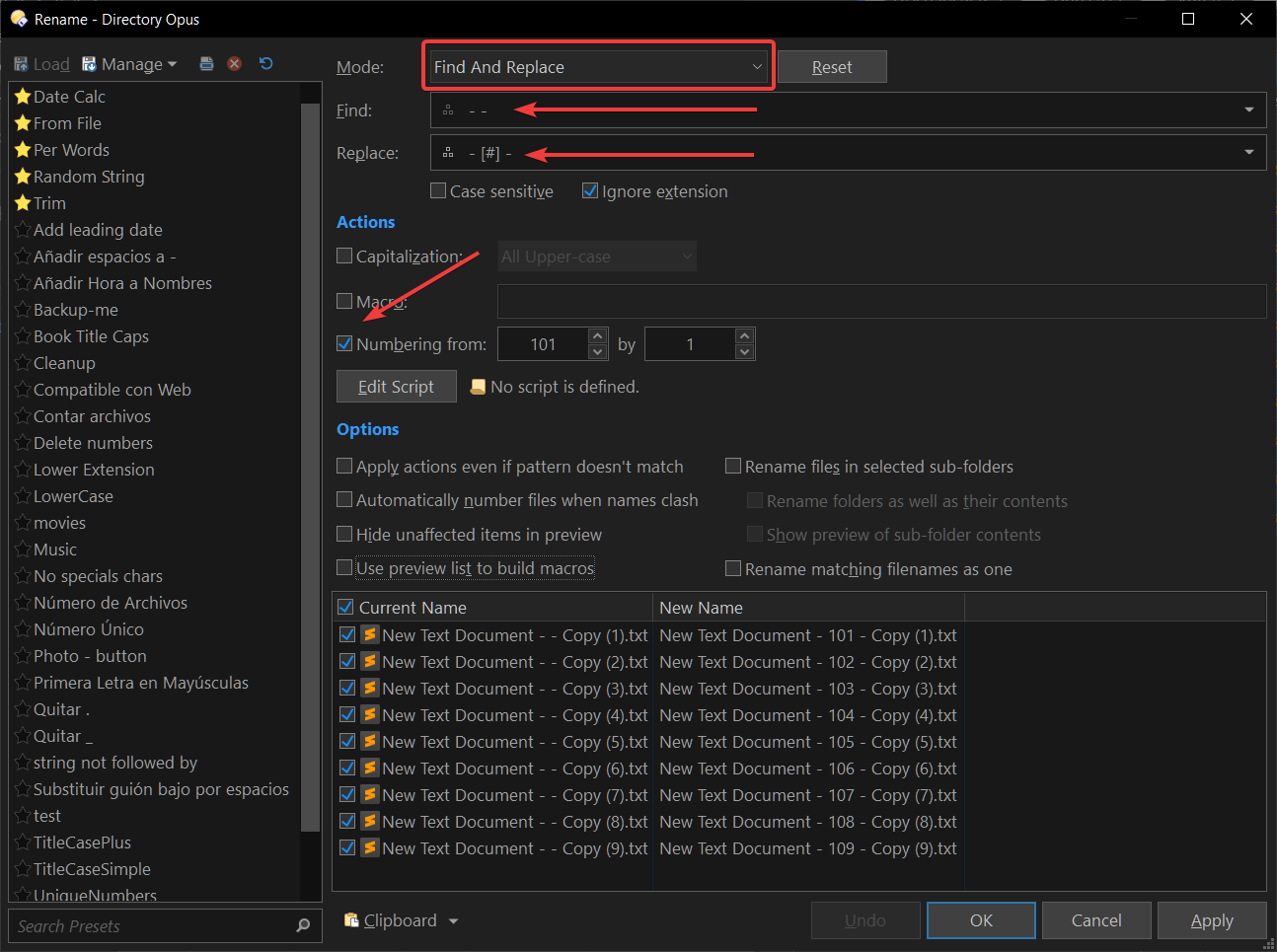1277x952 pixels.
Task: Click the blue refresh presets icon
Action: click(x=265, y=64)
